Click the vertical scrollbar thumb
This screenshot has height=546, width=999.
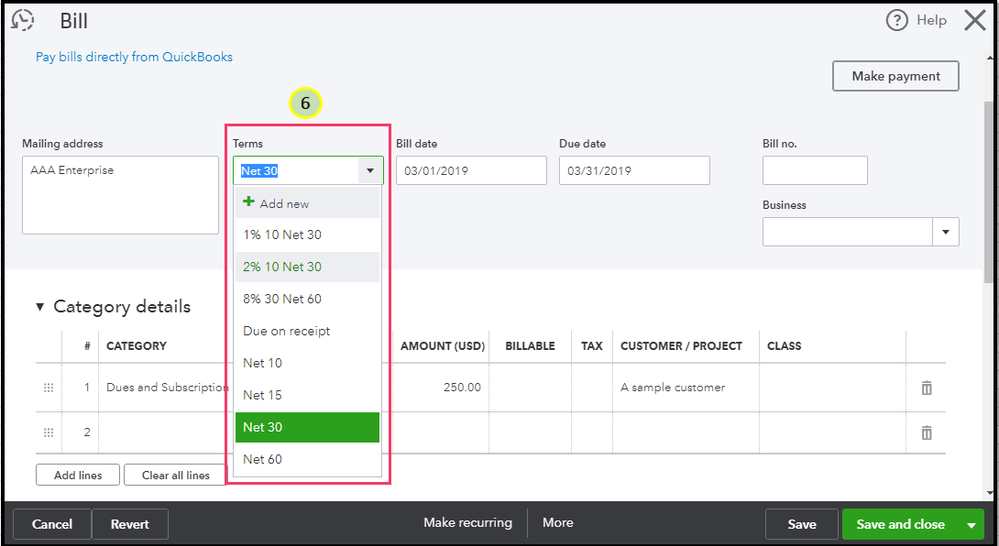tap(988, 191)
